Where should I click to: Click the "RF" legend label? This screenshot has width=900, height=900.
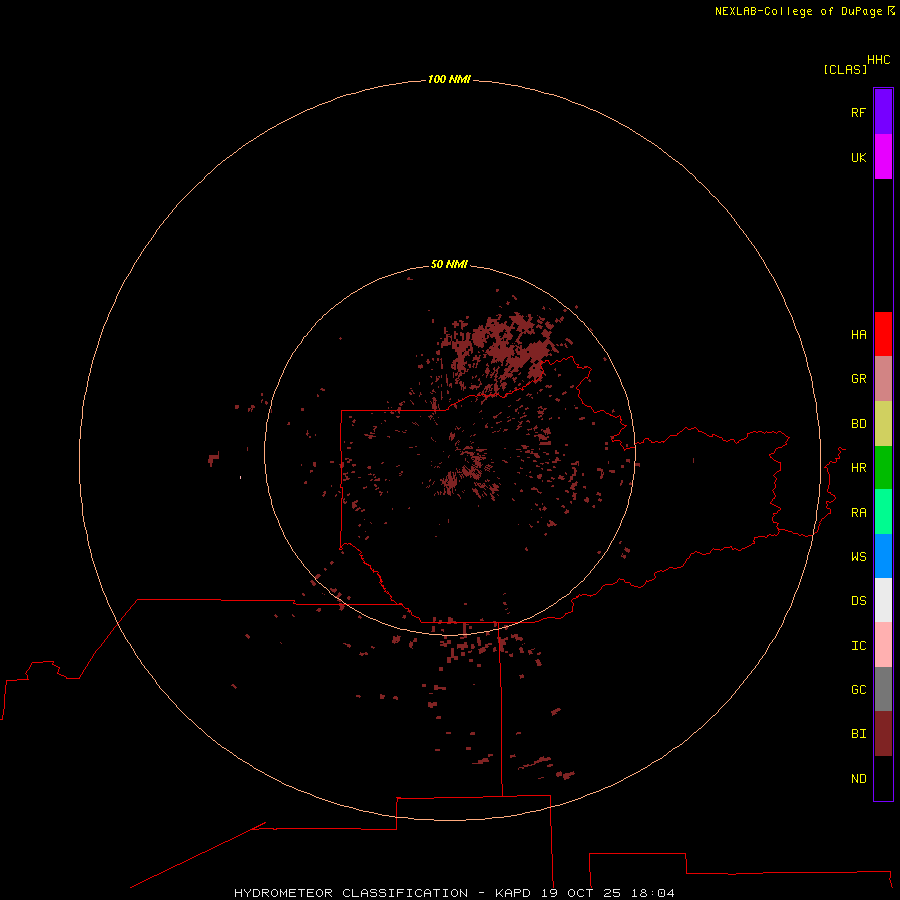[858, 112]
